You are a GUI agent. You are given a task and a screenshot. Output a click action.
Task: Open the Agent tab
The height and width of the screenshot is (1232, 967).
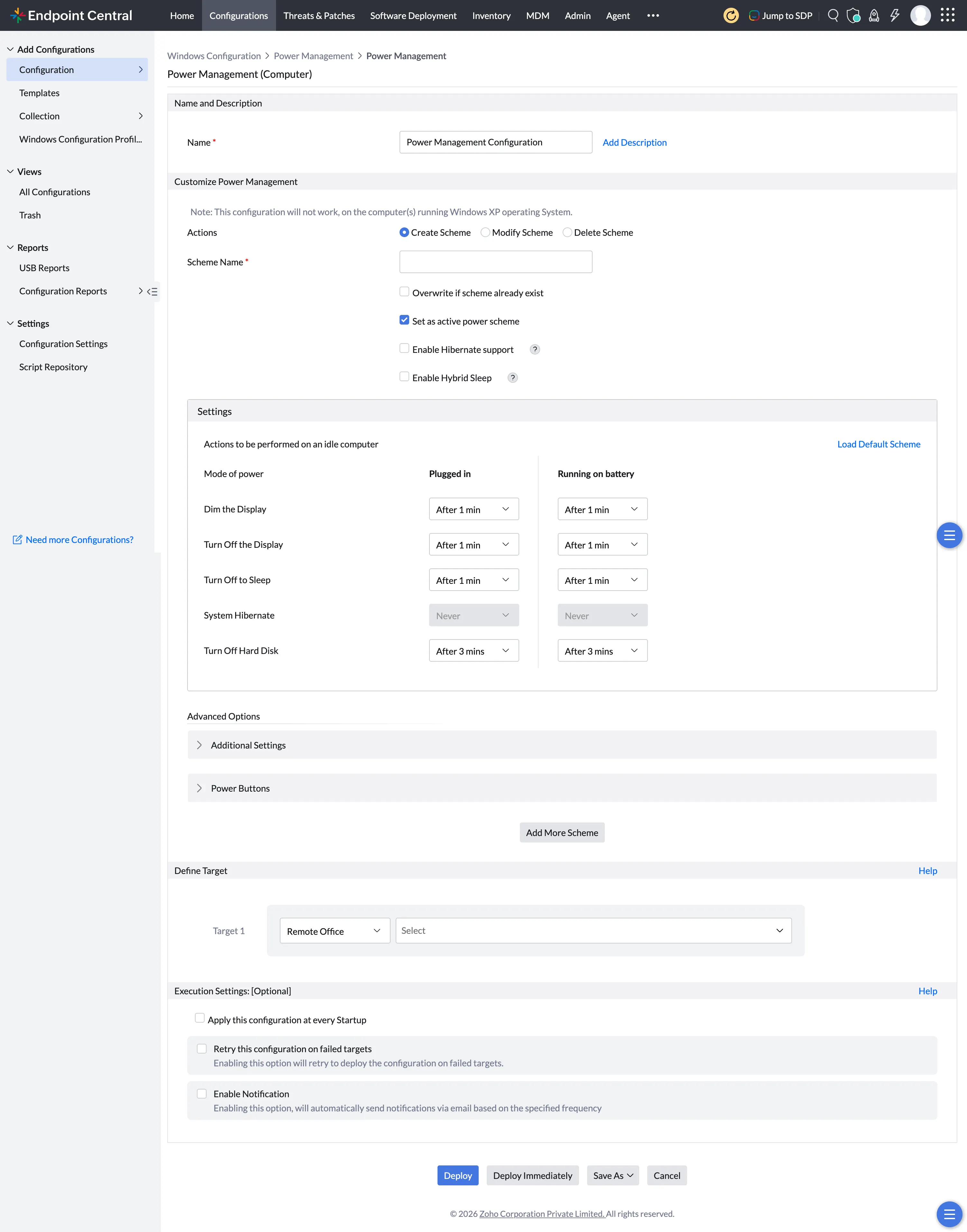click(618, 15)
